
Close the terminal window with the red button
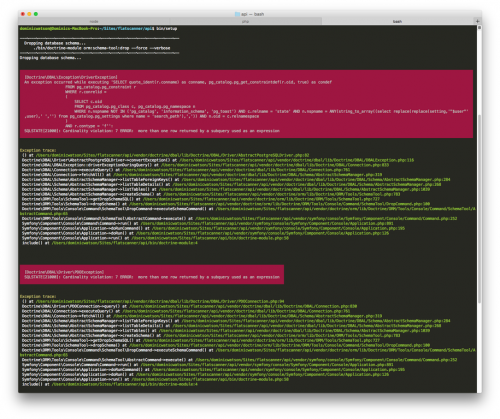tap(23, 14)
